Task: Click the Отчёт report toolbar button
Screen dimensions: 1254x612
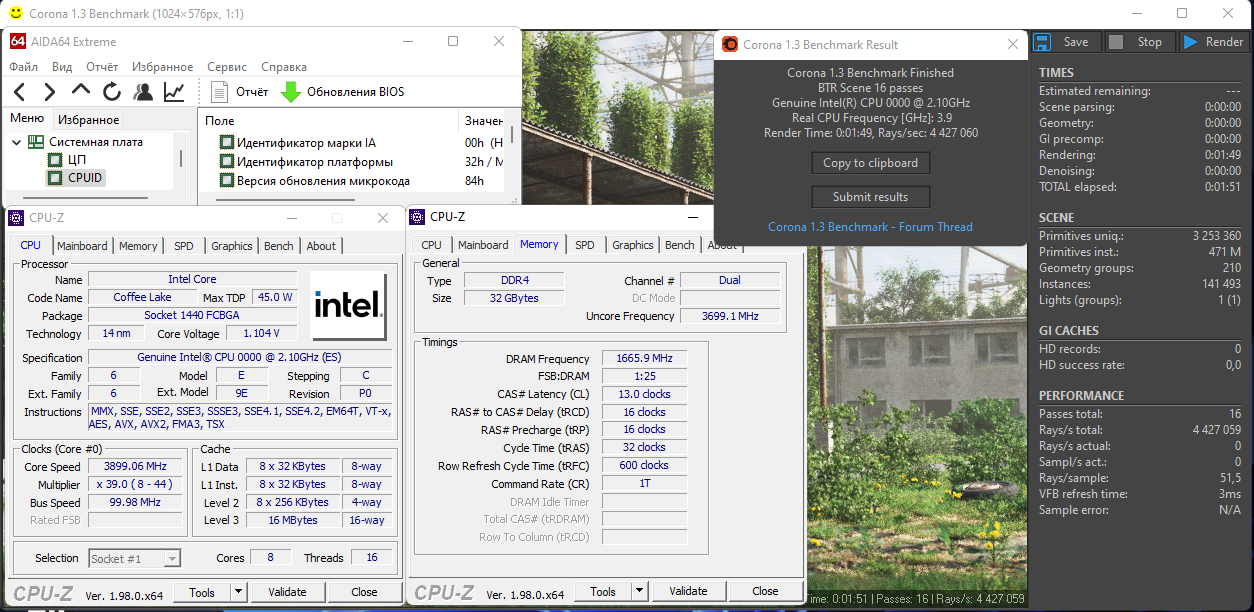Action: pos(240,92)
